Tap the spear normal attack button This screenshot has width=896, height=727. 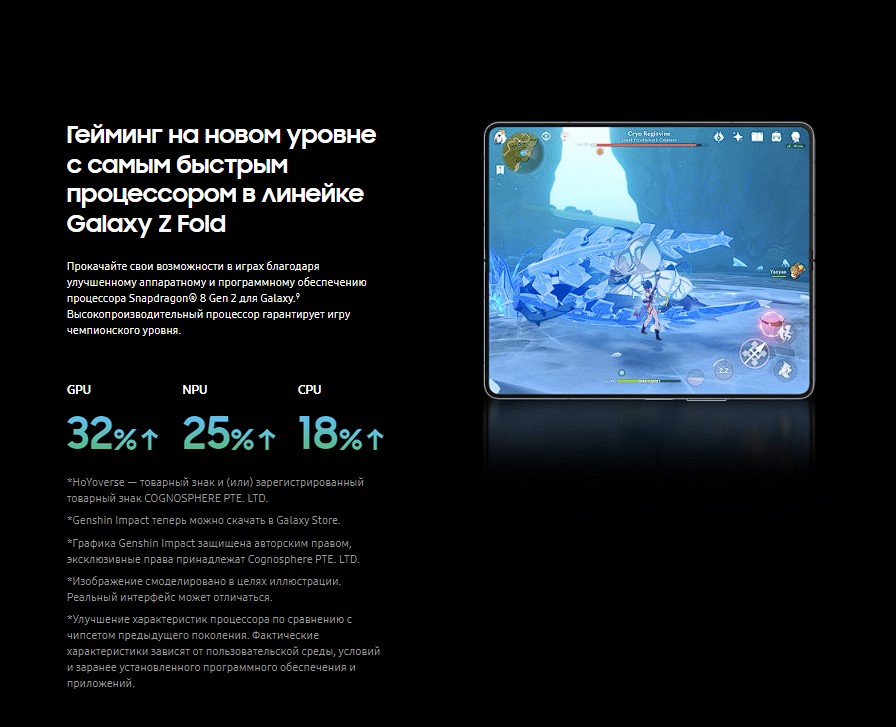(755, 353)
